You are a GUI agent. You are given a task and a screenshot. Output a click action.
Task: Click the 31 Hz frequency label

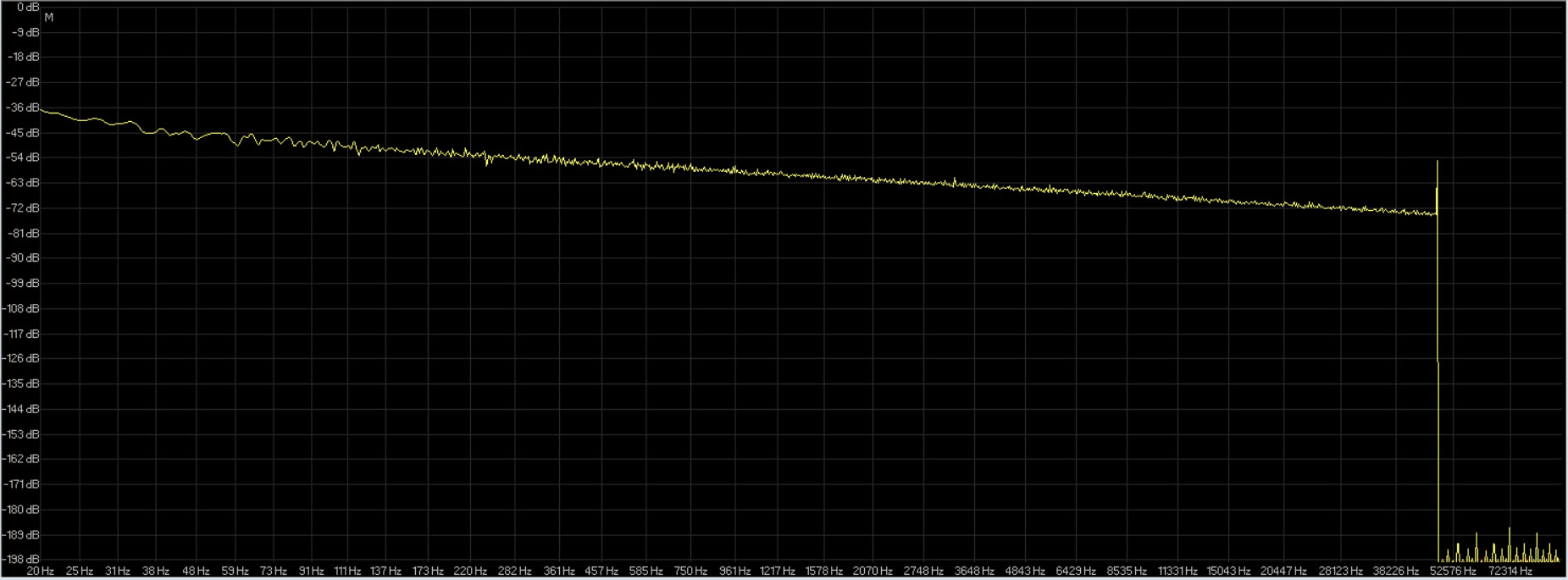point(118,572)
